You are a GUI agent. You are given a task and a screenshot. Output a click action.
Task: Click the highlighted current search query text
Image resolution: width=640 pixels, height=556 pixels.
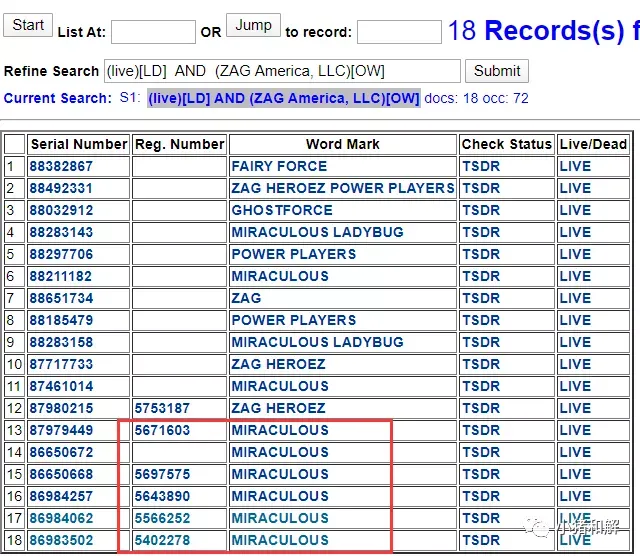pyautogui.click(x=284, y=98)
